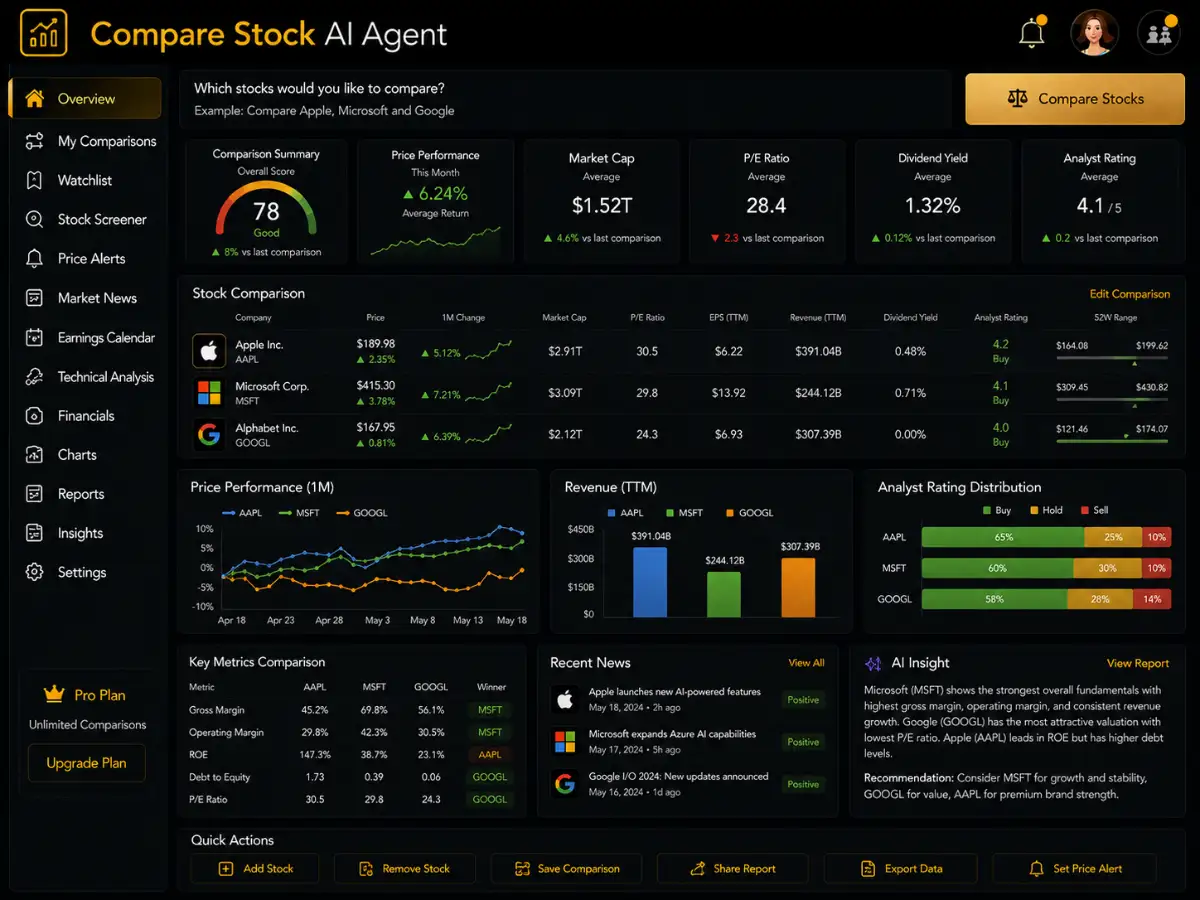Click the Google logo in Recent News
The height and width of the screenshot is (900, 1200).
pyautogui.click(x=565, y=783)
